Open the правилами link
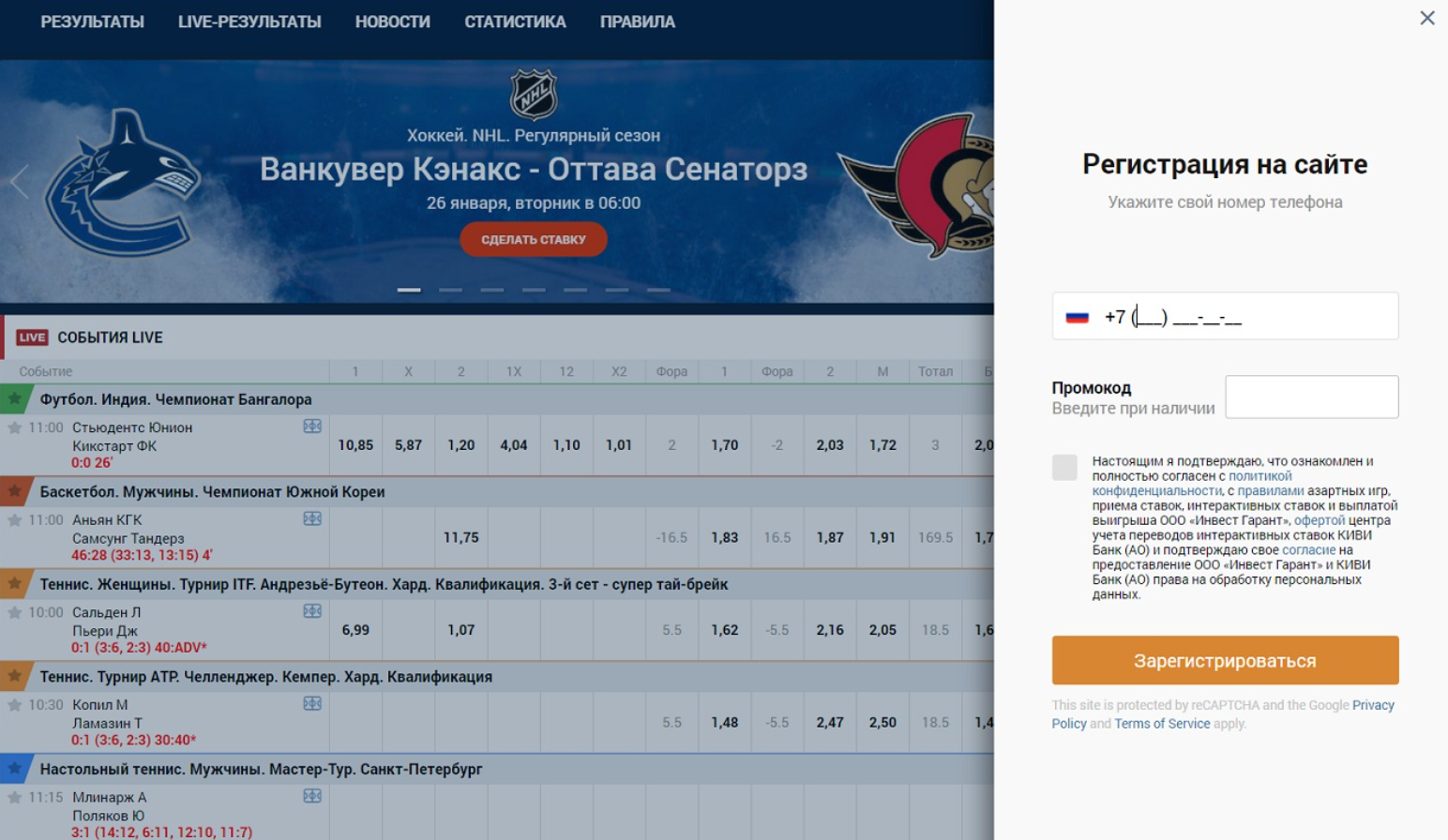1448x840 pixels. click(1270, 490)
